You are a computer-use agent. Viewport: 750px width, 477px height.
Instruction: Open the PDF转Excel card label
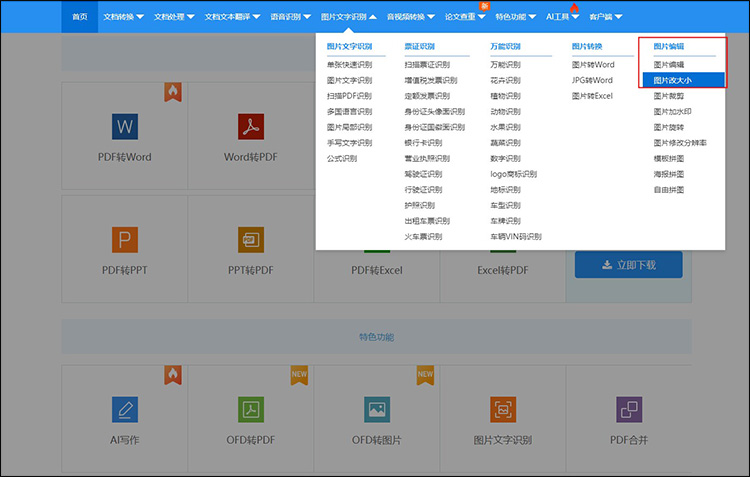point(377,270)
